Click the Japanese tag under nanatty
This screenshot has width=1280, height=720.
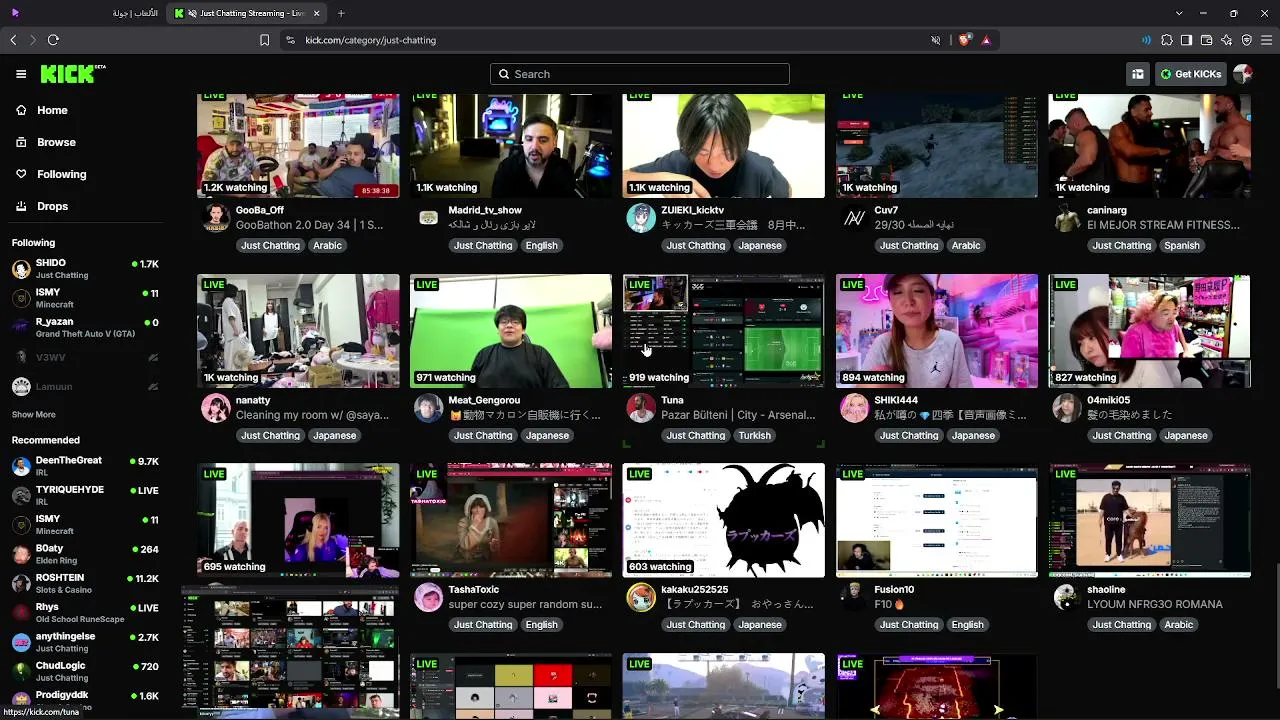335,435
